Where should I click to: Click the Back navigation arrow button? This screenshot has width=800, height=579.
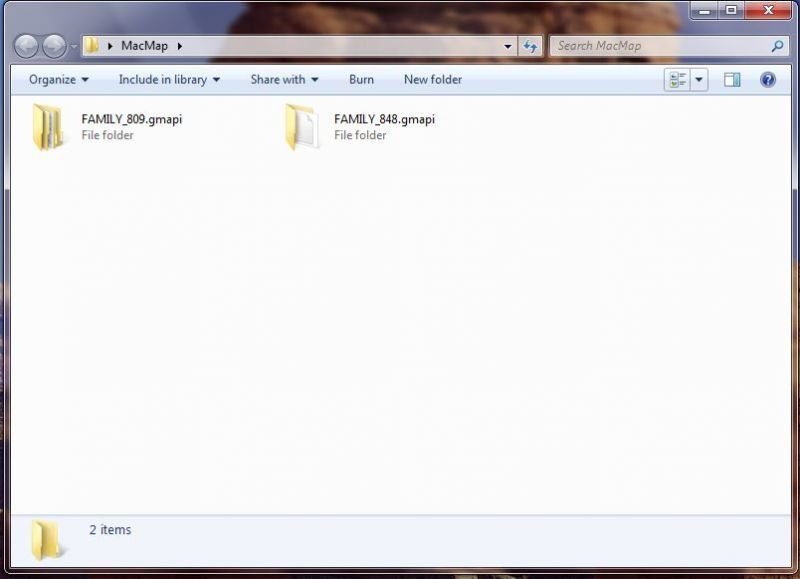[28, 46]
